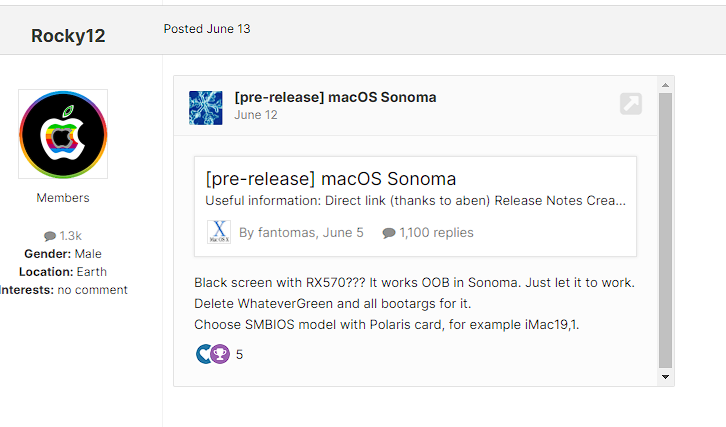Click the June 12 quote date
The height and width of the screenshot is (427, 726).
256,115
